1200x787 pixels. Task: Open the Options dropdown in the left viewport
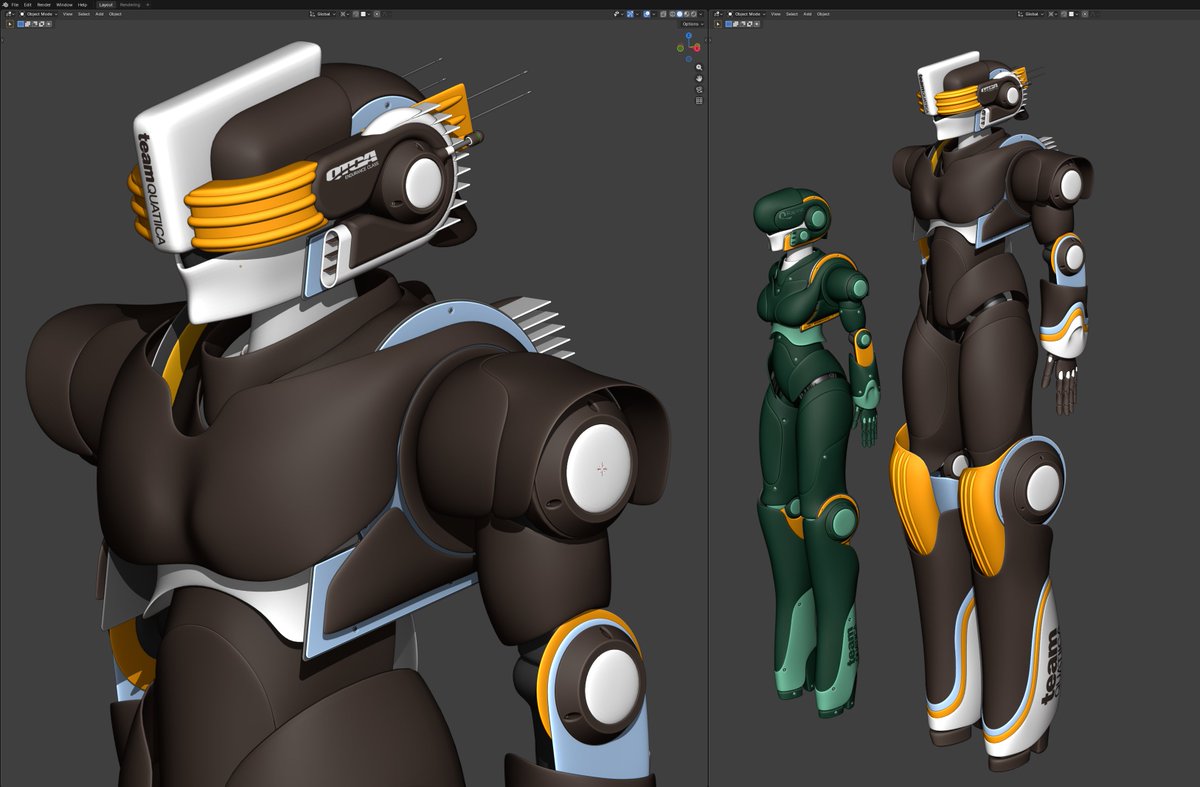pos(692,24)
